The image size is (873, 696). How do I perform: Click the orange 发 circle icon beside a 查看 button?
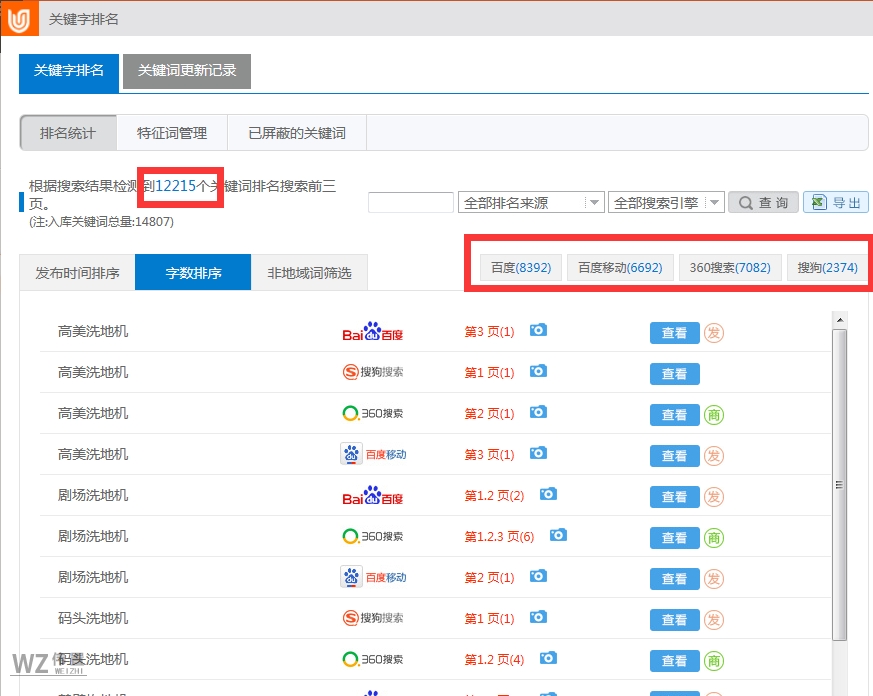[714, 332]
